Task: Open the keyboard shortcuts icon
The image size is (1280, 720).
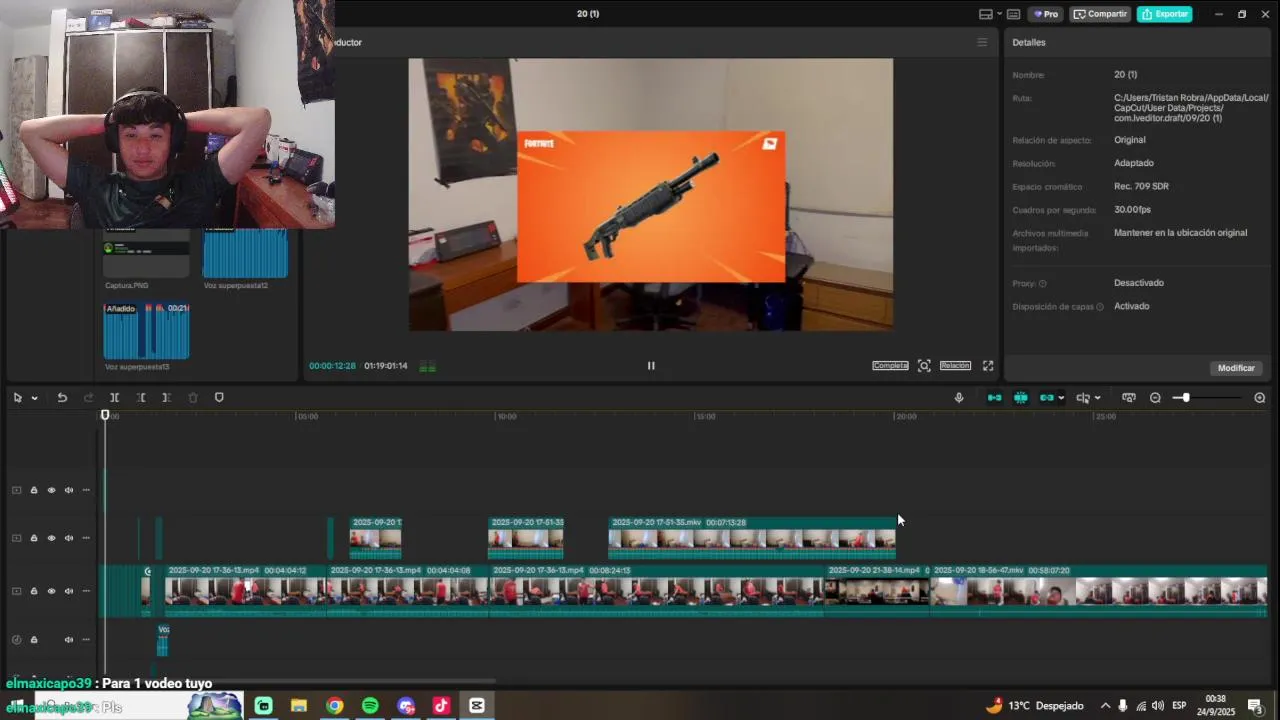Action: (1014, 14)
